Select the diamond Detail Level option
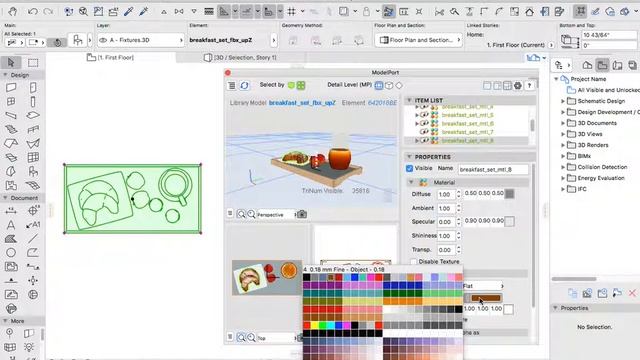Image resolution: width=640 pixels, height=360 pixels. 399,85
